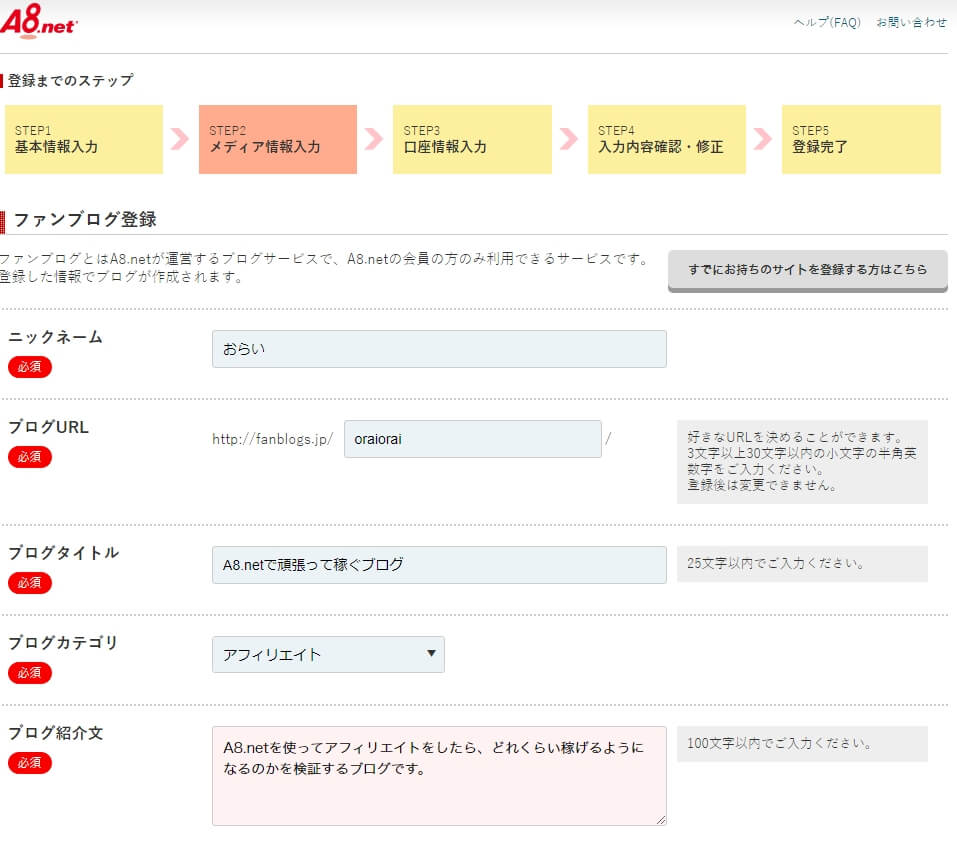This screenshot has height=847, width=957.
Task: Click the ブログタイトル field label
Action: (x=63, y=553)
